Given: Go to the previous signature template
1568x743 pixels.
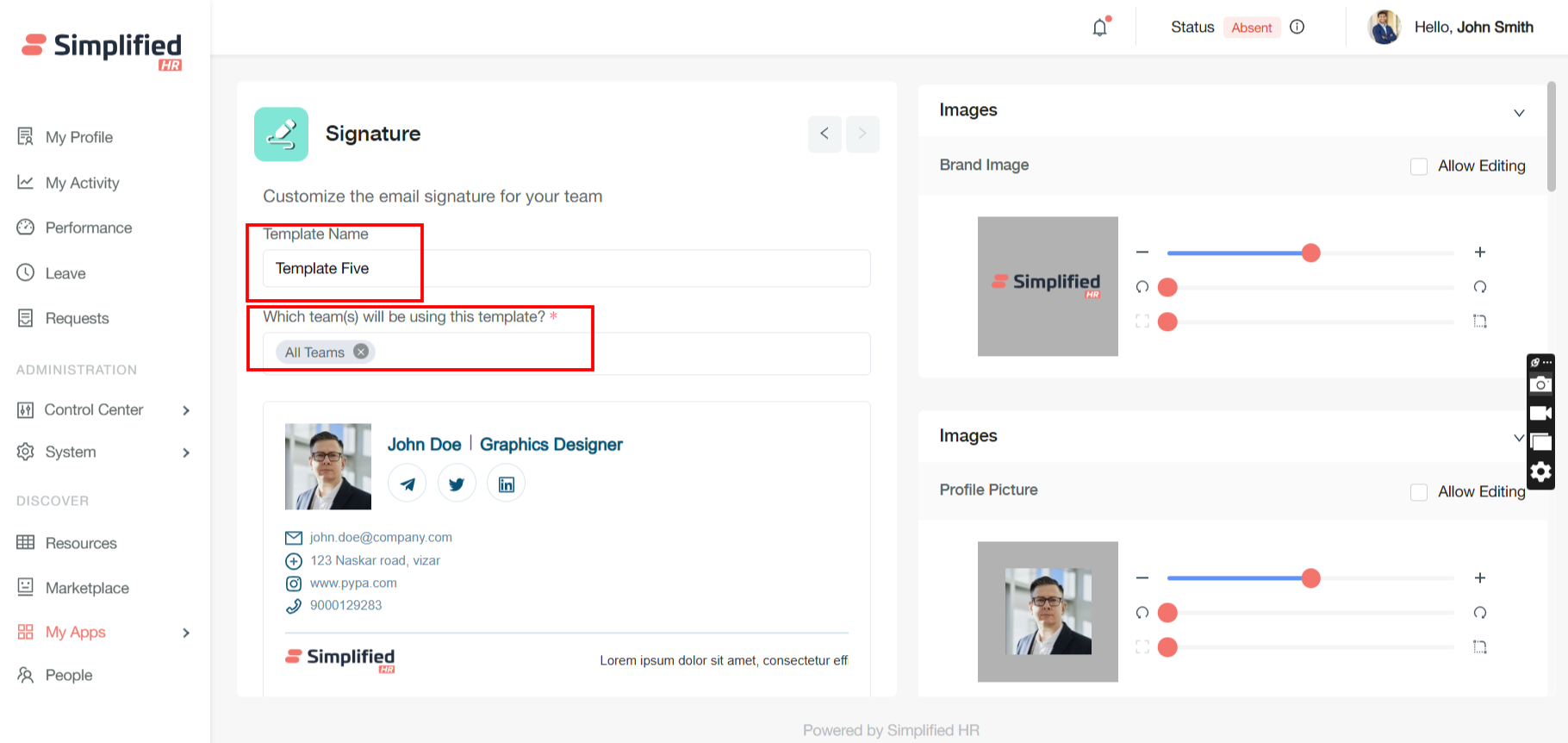Looking at the screenshot, I should (x=824, y=134).
